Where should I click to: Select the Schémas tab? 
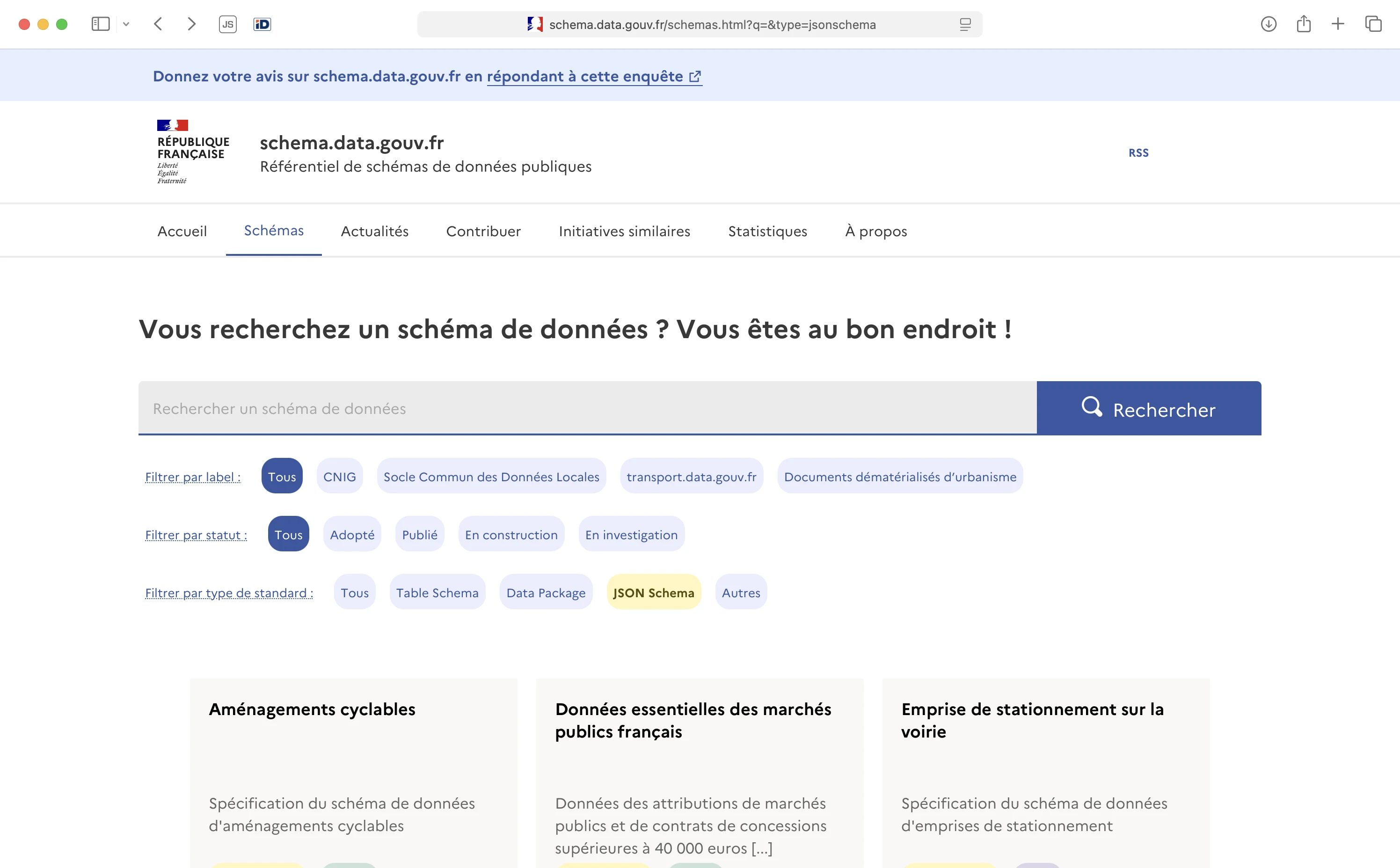click(274, 231)
